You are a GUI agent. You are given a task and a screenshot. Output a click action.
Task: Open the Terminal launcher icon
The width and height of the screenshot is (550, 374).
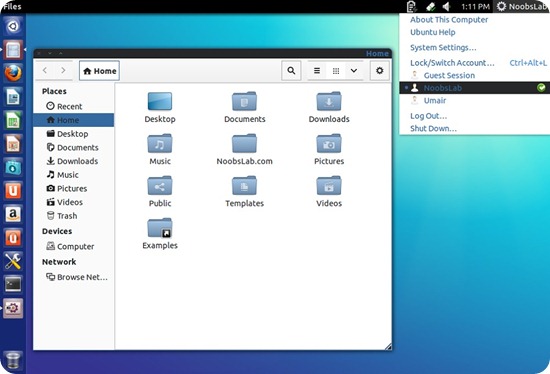click(13, 285)
